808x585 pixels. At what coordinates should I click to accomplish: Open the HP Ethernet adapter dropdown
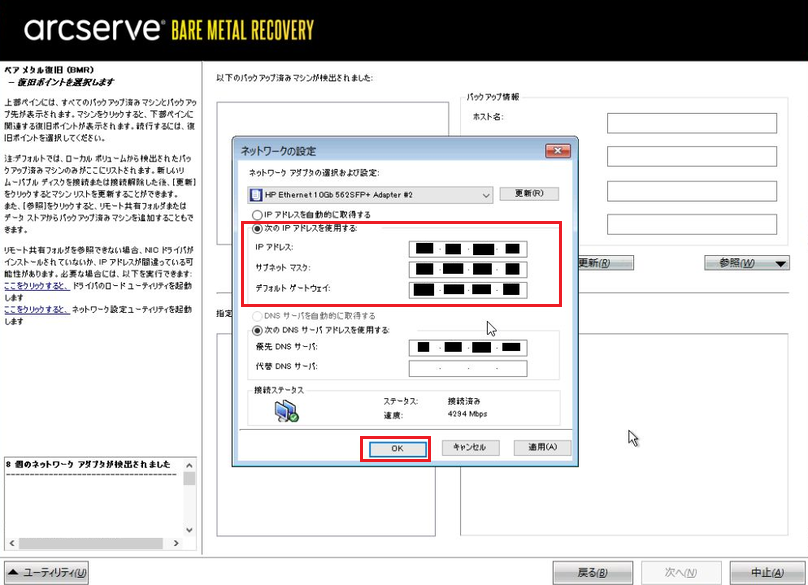click(x=370, y=195)
